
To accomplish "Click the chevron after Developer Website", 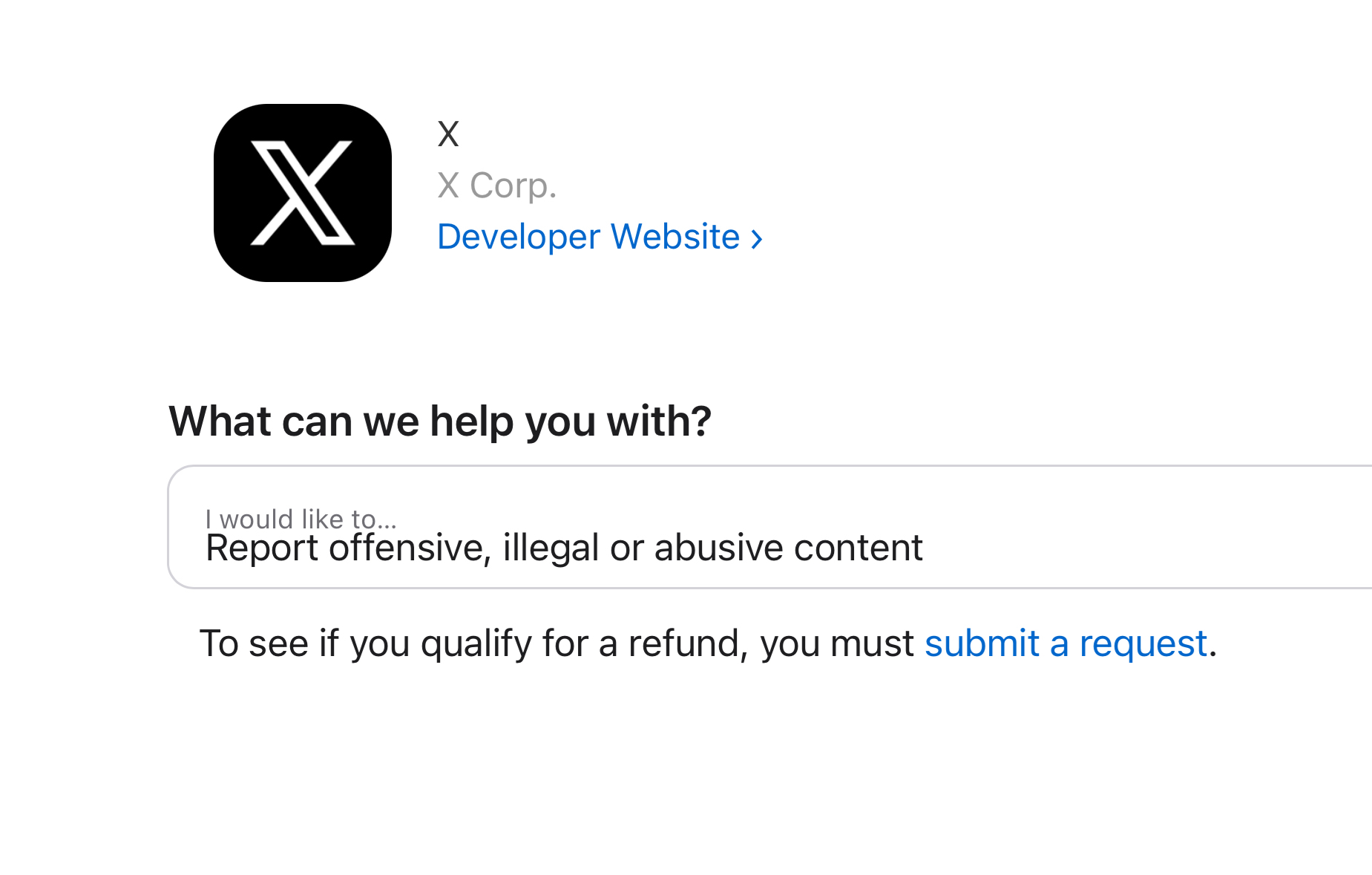I will tap(756, 239).
